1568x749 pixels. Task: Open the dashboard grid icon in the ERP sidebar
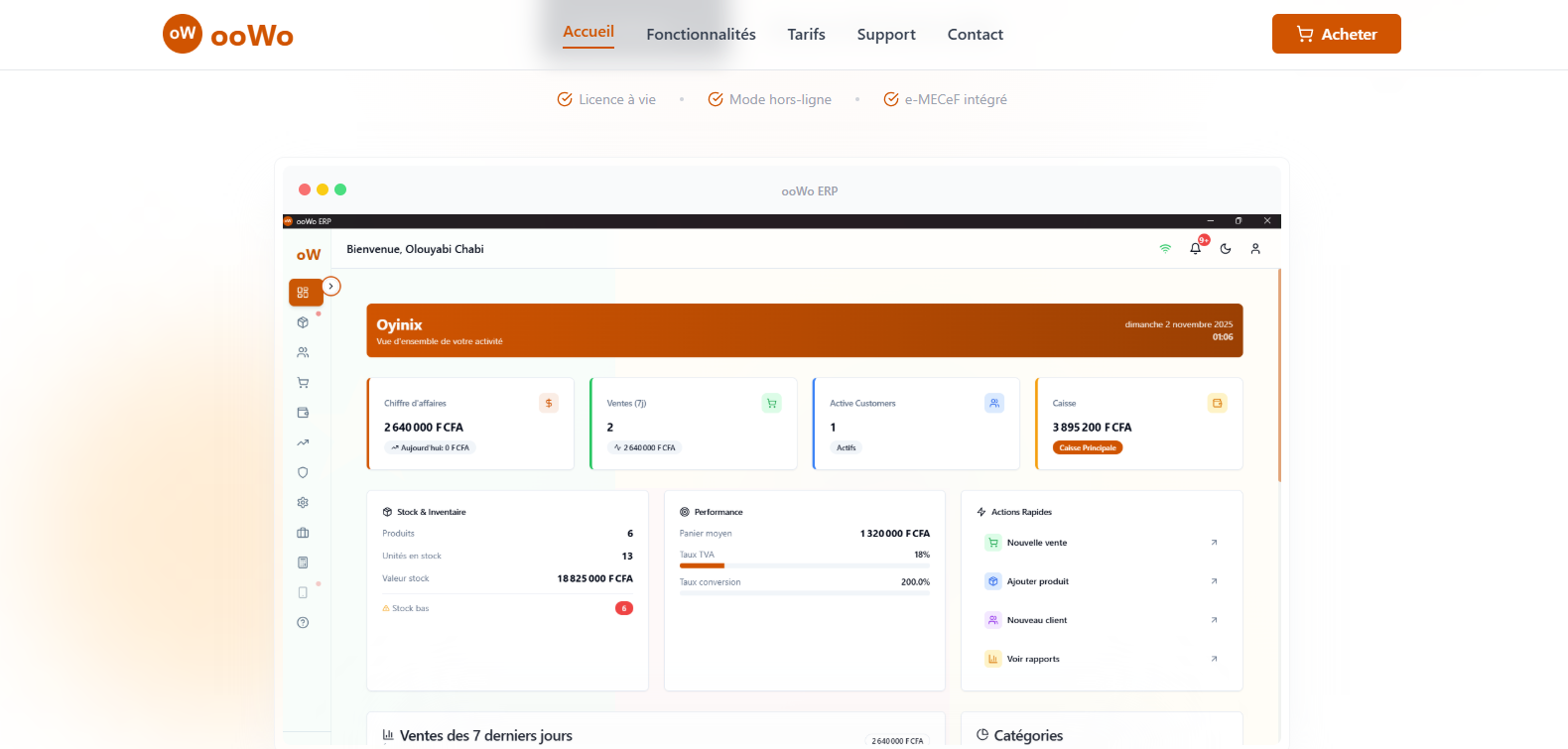(303, 293)
